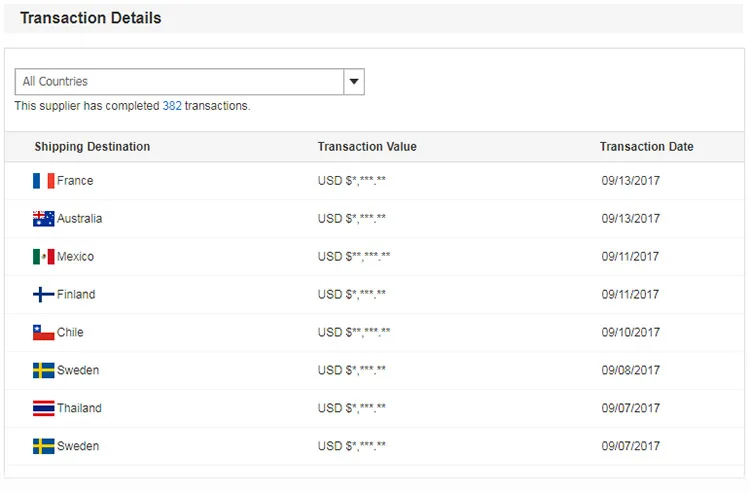Screen dimensions: 750x492
Task: Click the All Countries combo box field
Action: click(x=180, y=82)
